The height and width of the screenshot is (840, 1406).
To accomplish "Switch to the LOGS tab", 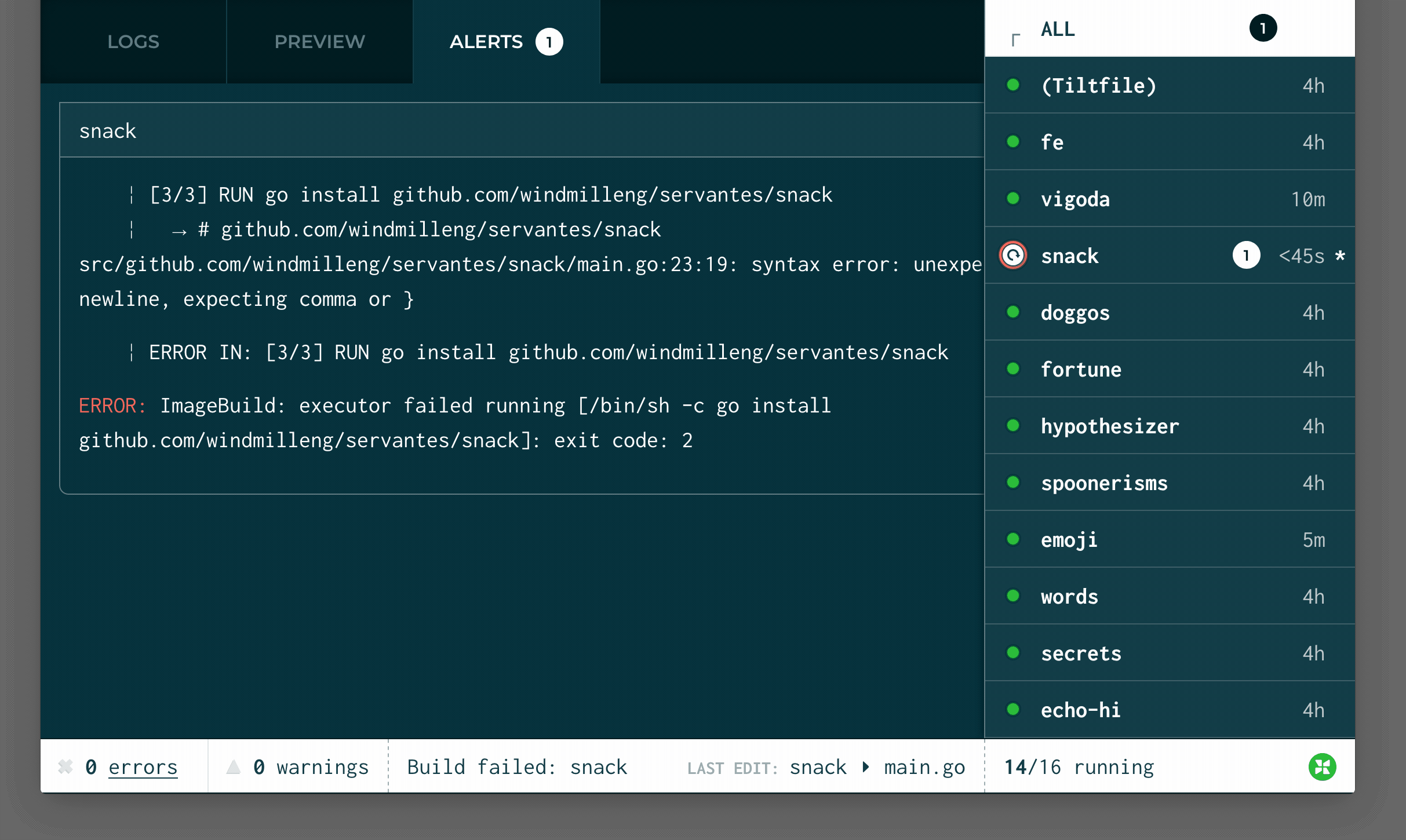I will pyautogui.click(x=133, y=42).
